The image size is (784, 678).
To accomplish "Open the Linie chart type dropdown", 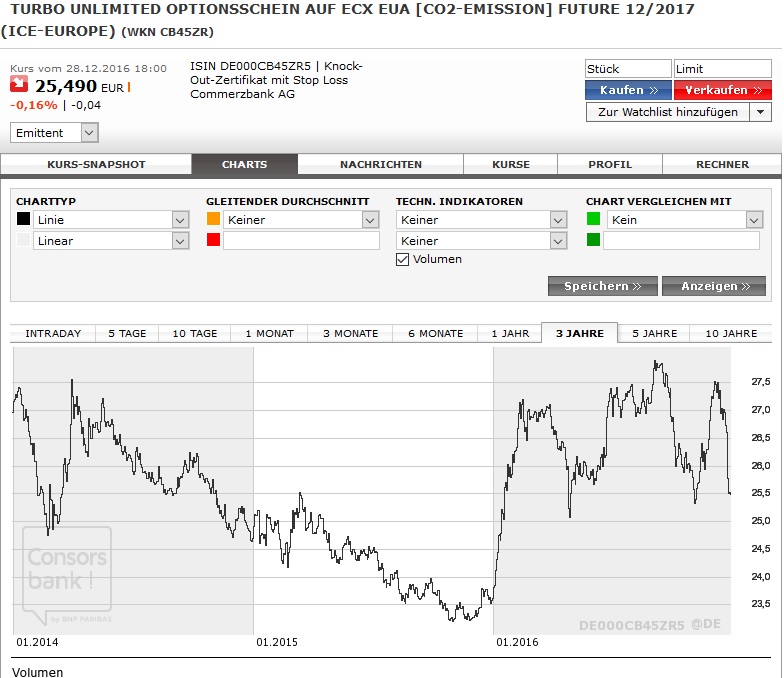I will point(111,220).
